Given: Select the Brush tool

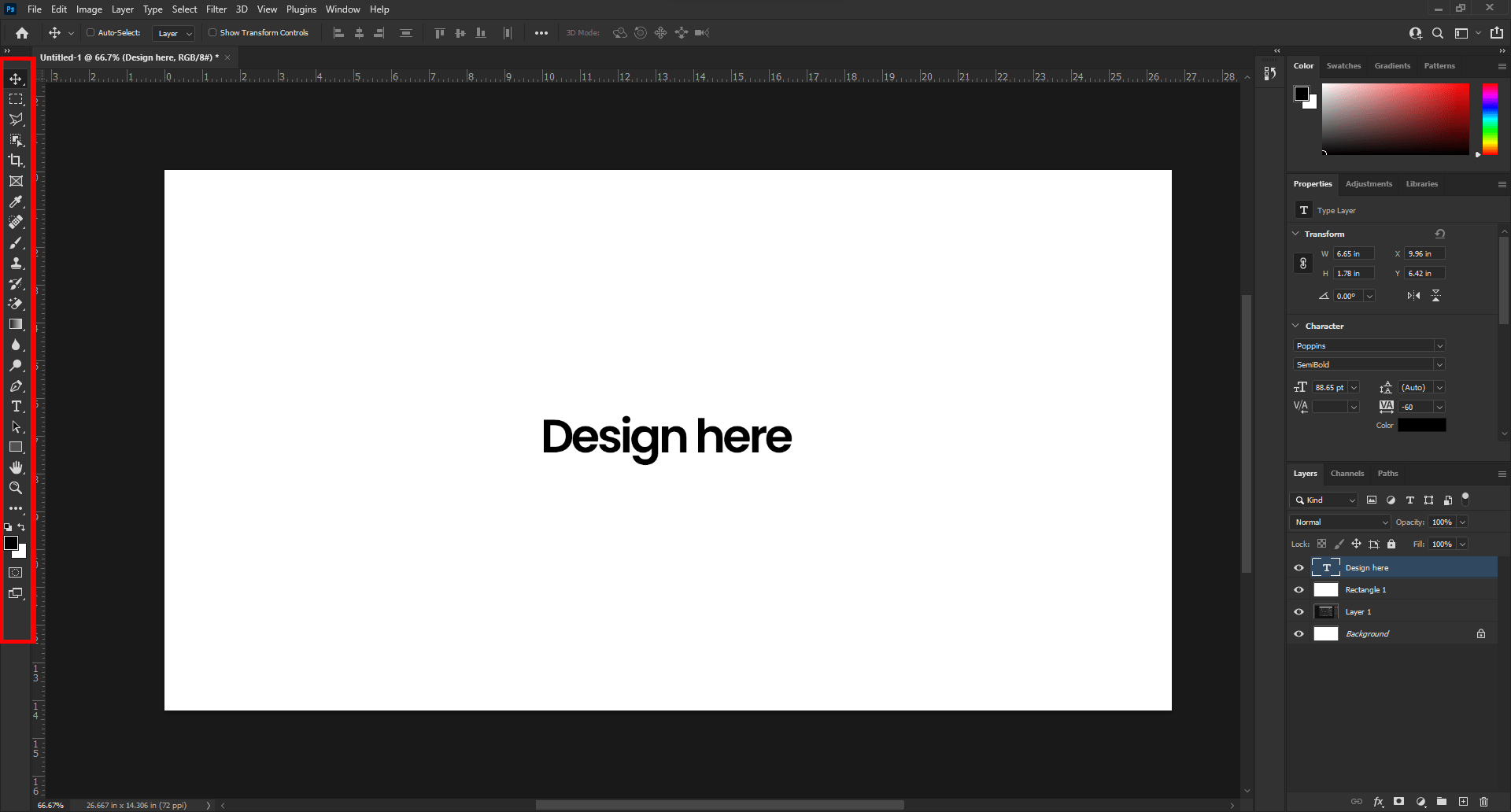Looking at the screenshot, I should (x=16, y=242).
